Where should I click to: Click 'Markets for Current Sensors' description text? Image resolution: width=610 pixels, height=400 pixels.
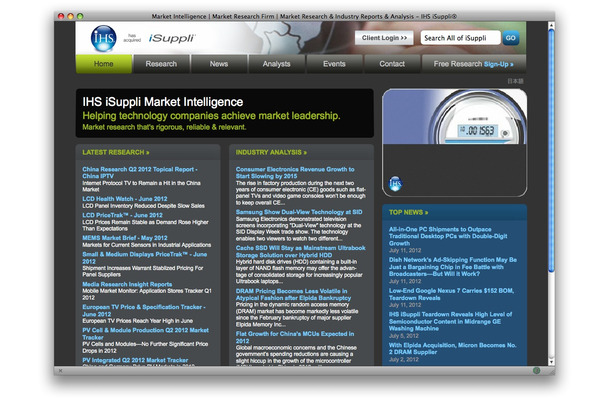[x=146, y=245]
